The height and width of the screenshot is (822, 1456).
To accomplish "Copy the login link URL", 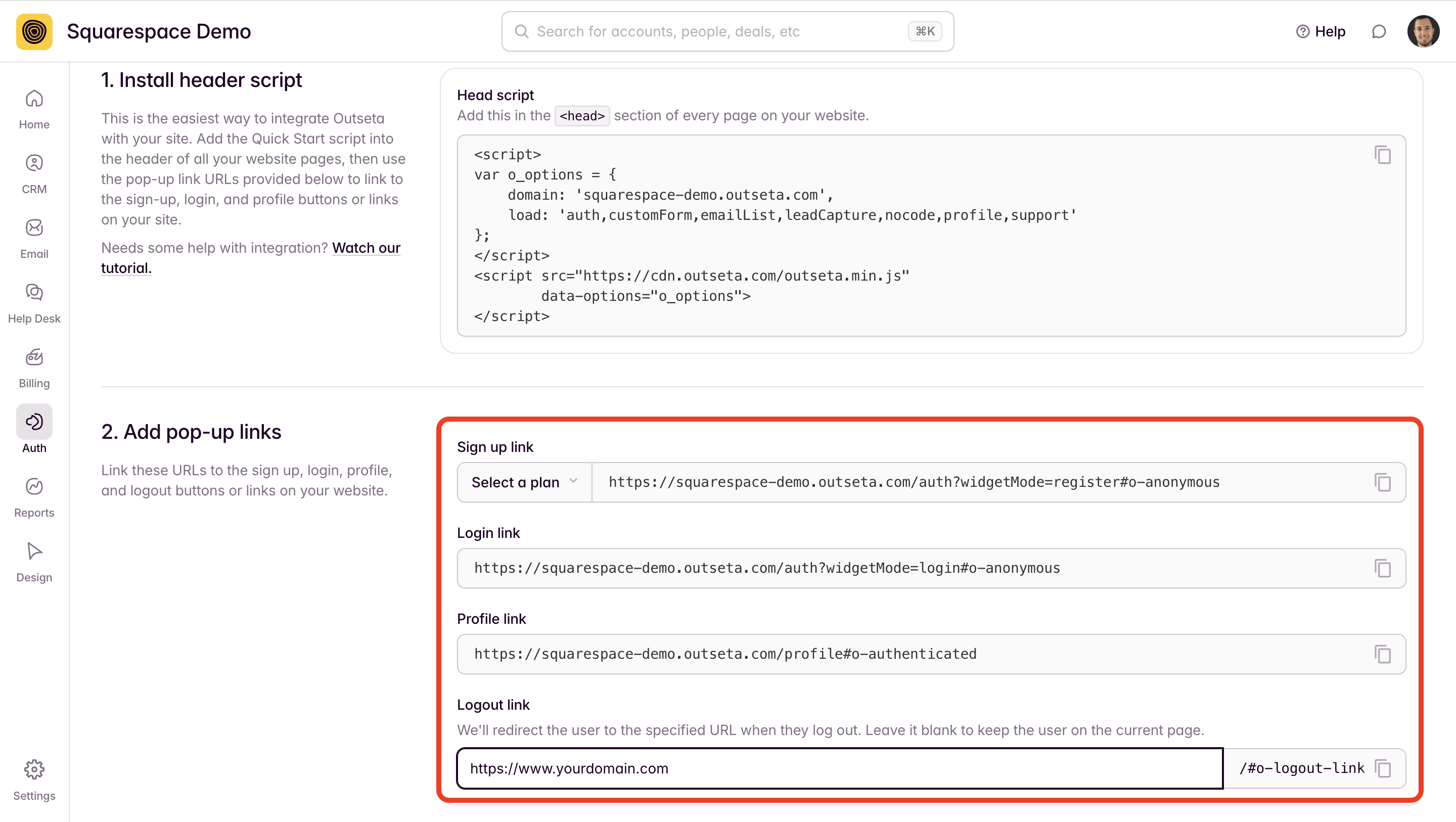I will 1383,568.
